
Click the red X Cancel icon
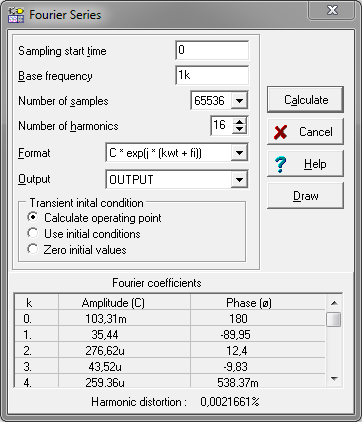(281, 132)
